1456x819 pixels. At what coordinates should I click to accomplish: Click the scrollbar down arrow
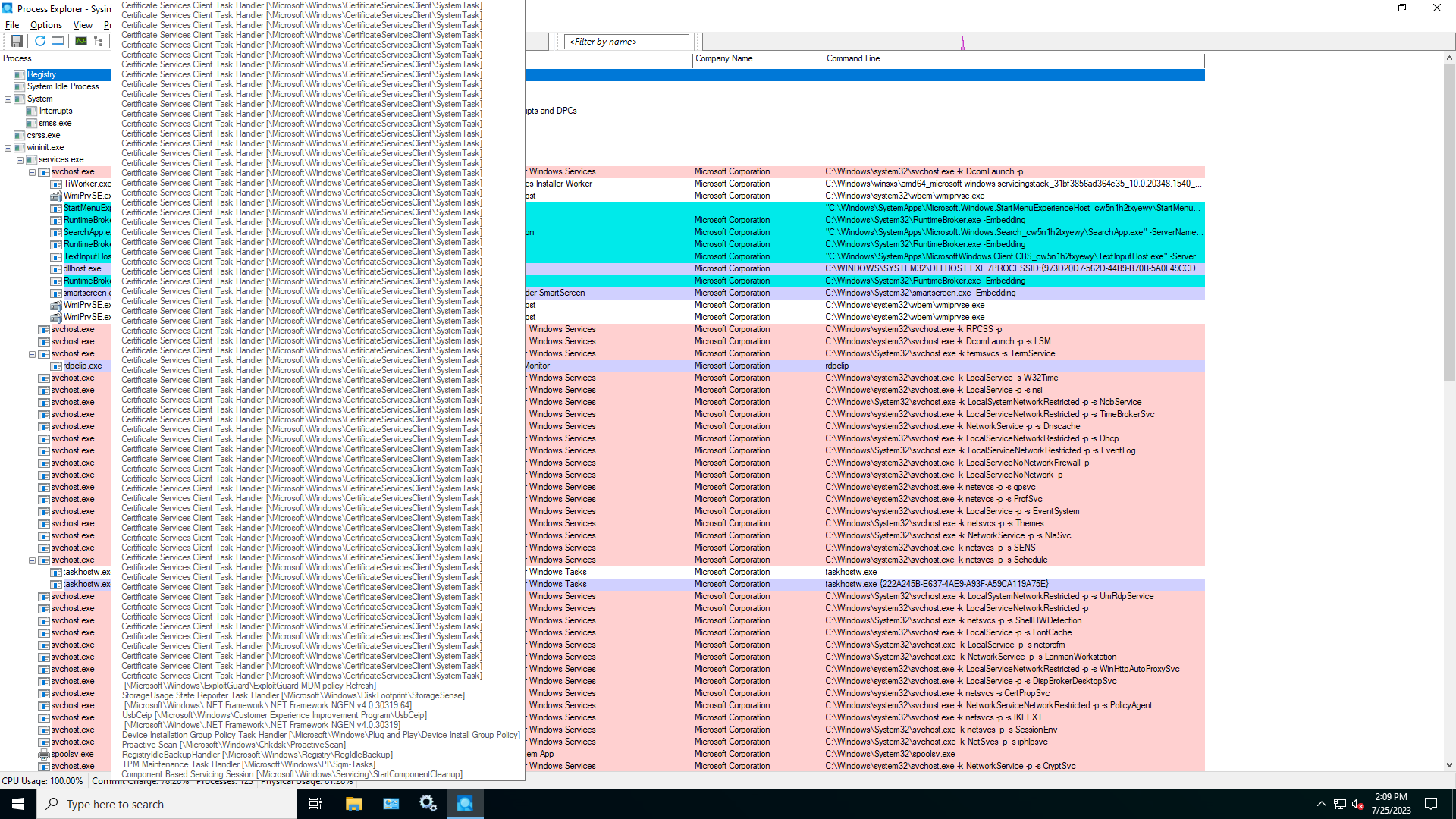click(x=1449, y=765)
